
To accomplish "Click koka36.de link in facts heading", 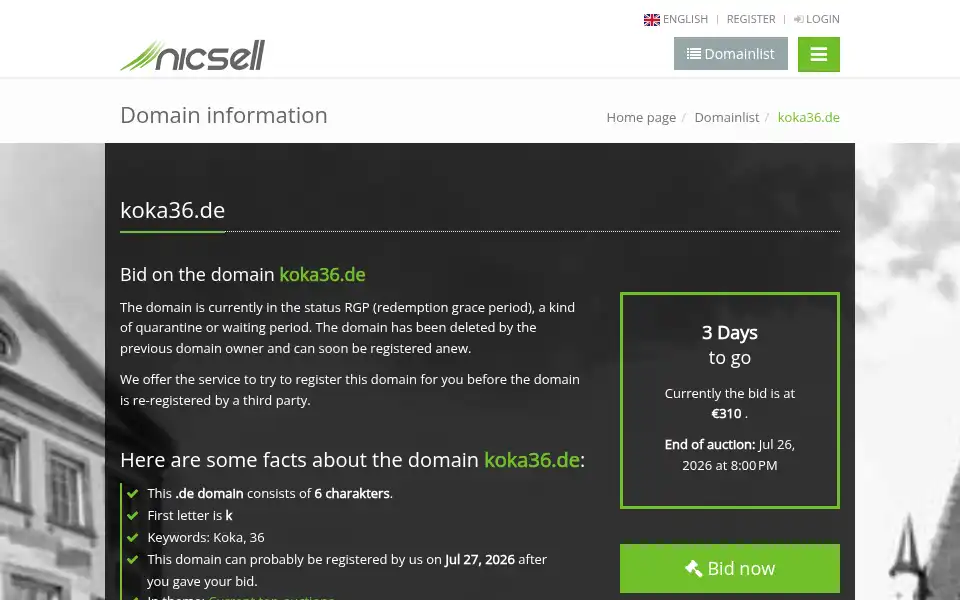I will [x=531, y=460].
